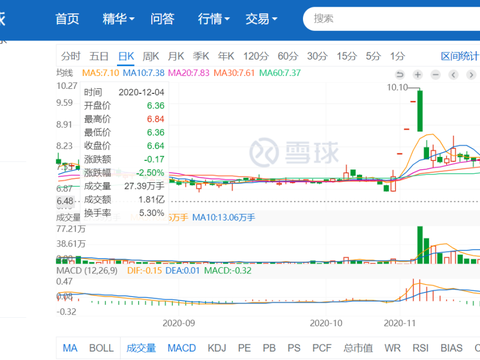This screenshot has width=480, height=360.
Task: Click the MA20:7.83 legend label
Action: pos(189,73)
